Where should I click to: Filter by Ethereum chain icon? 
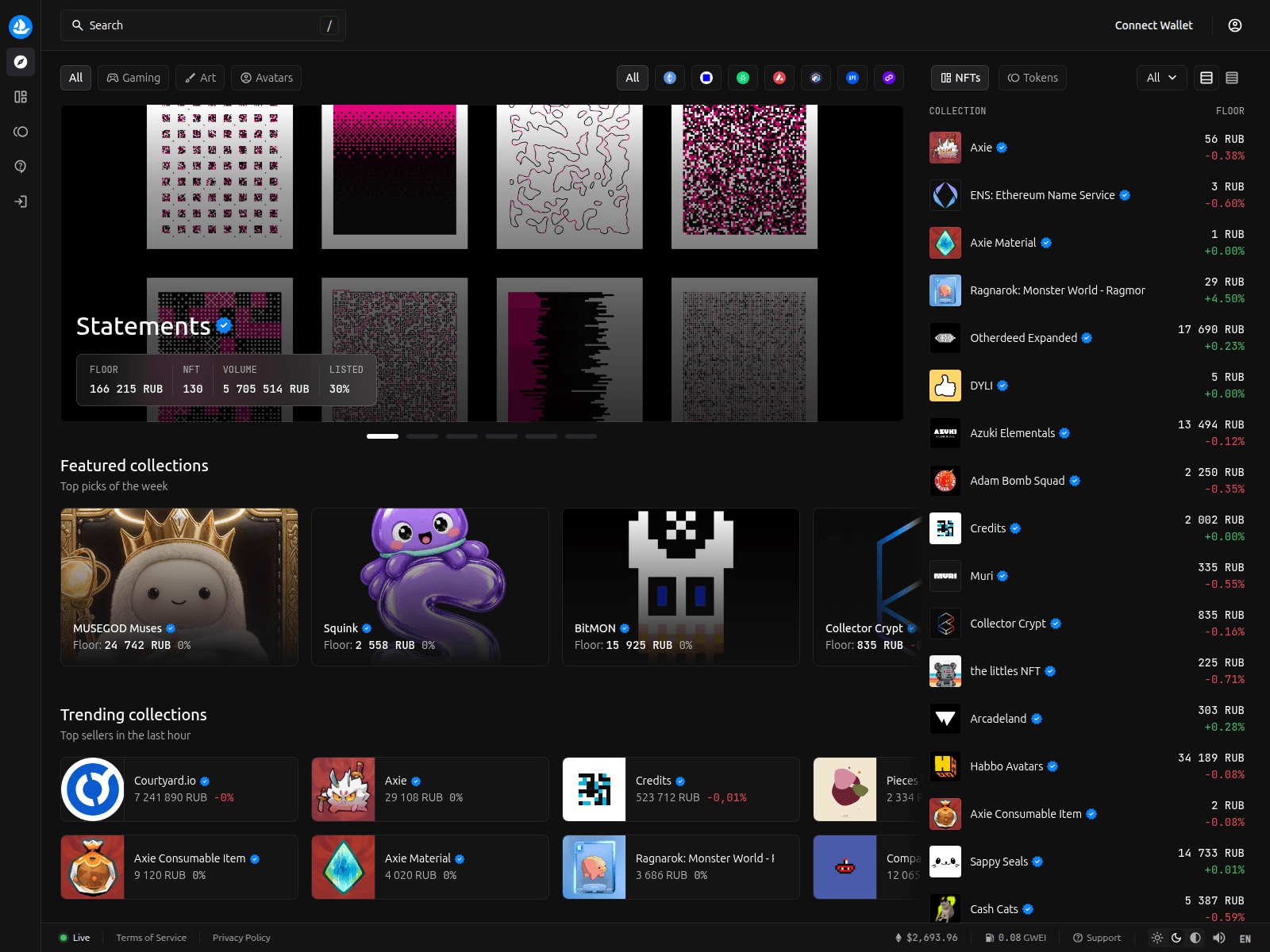pyautogui.click(x=670, y=78)
